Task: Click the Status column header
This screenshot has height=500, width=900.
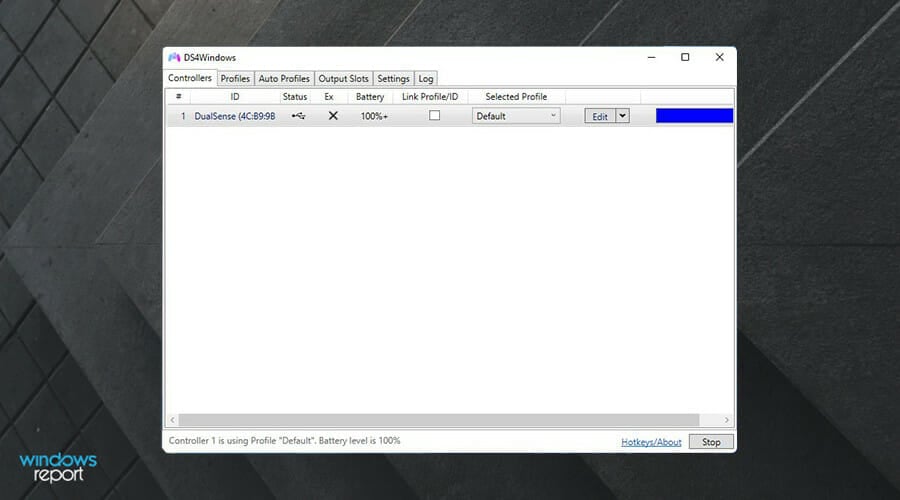Action: [x=295, y=96]
